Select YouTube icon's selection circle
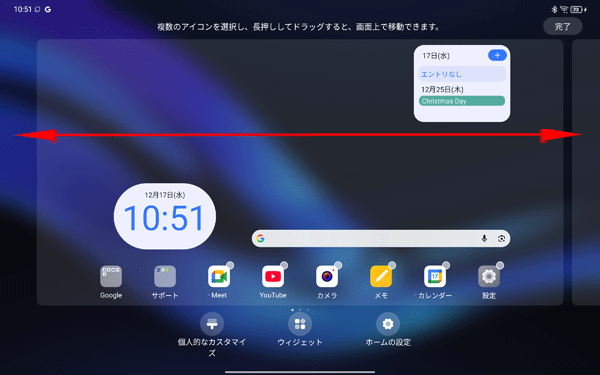Screen dimensions: 600x375 [284, 265]
